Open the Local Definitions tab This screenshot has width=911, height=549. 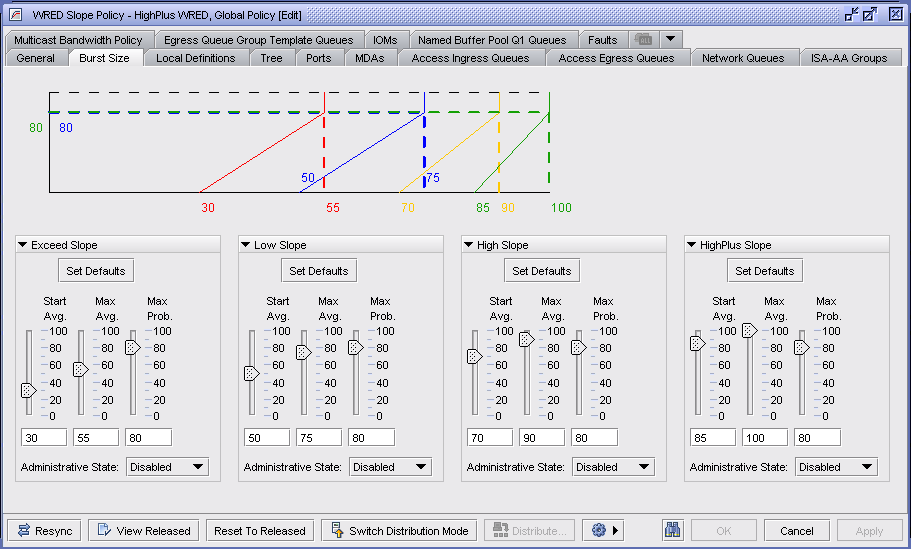point(195,58)
